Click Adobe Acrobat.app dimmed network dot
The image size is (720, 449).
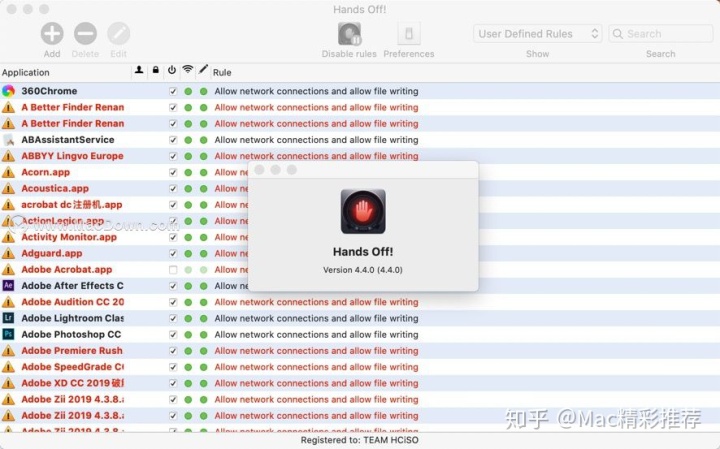click(188, 270)
